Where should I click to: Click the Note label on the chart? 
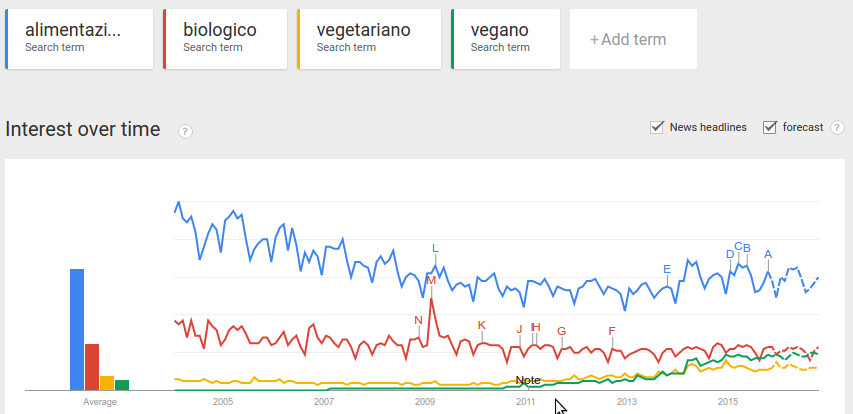click(528, 380)
